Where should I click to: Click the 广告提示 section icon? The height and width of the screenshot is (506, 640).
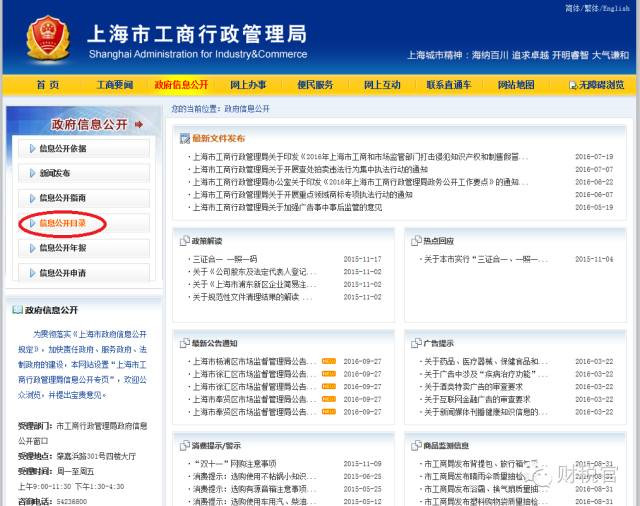click(x=416, y=343)
